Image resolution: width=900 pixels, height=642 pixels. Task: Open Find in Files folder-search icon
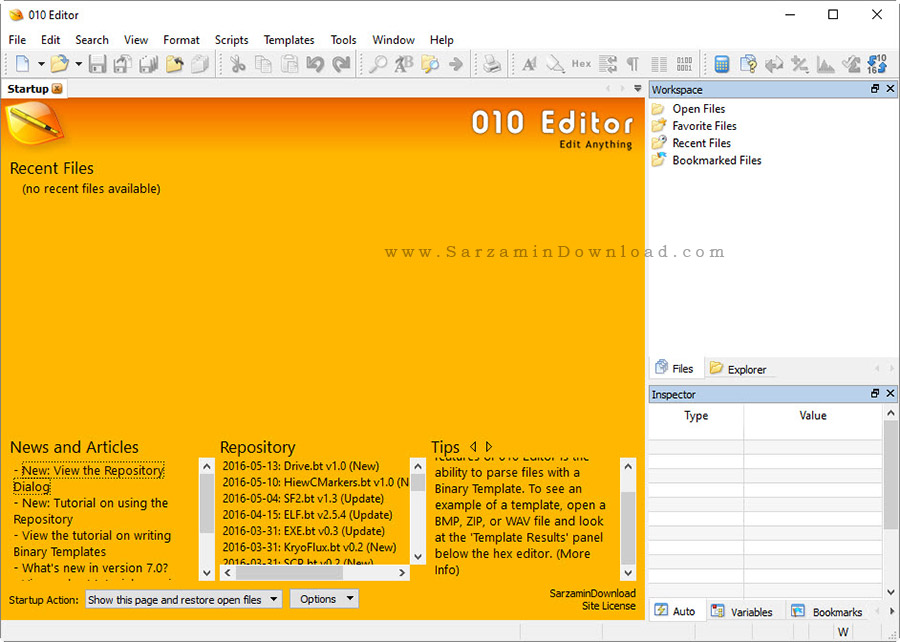[x=430, y=64]
